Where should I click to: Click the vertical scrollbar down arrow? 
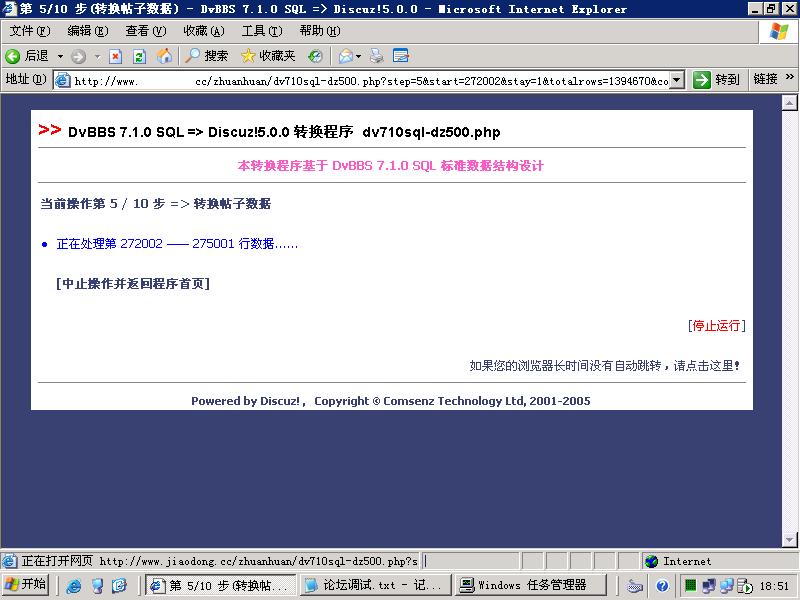coord(789,539)
